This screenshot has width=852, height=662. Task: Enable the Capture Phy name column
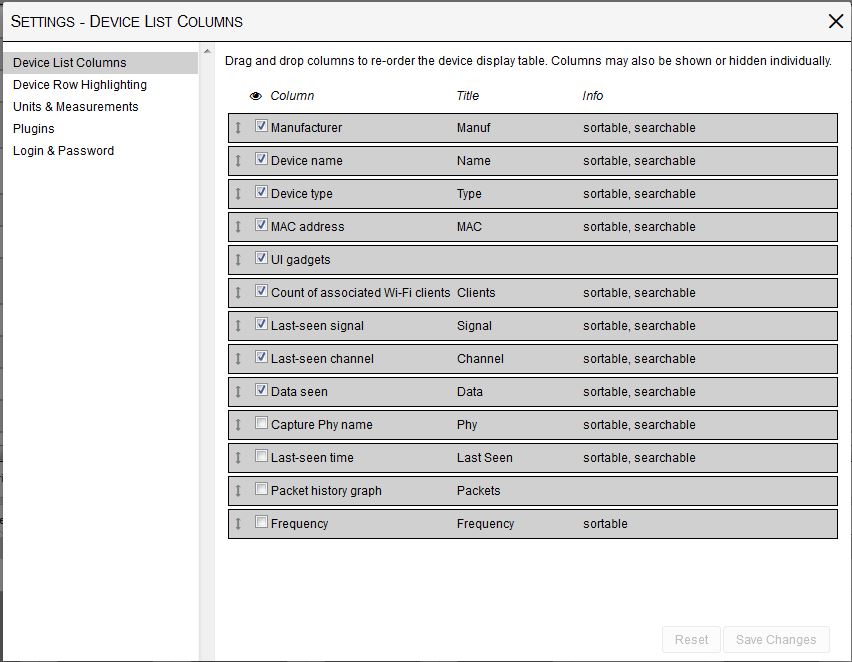coord(261,423)
